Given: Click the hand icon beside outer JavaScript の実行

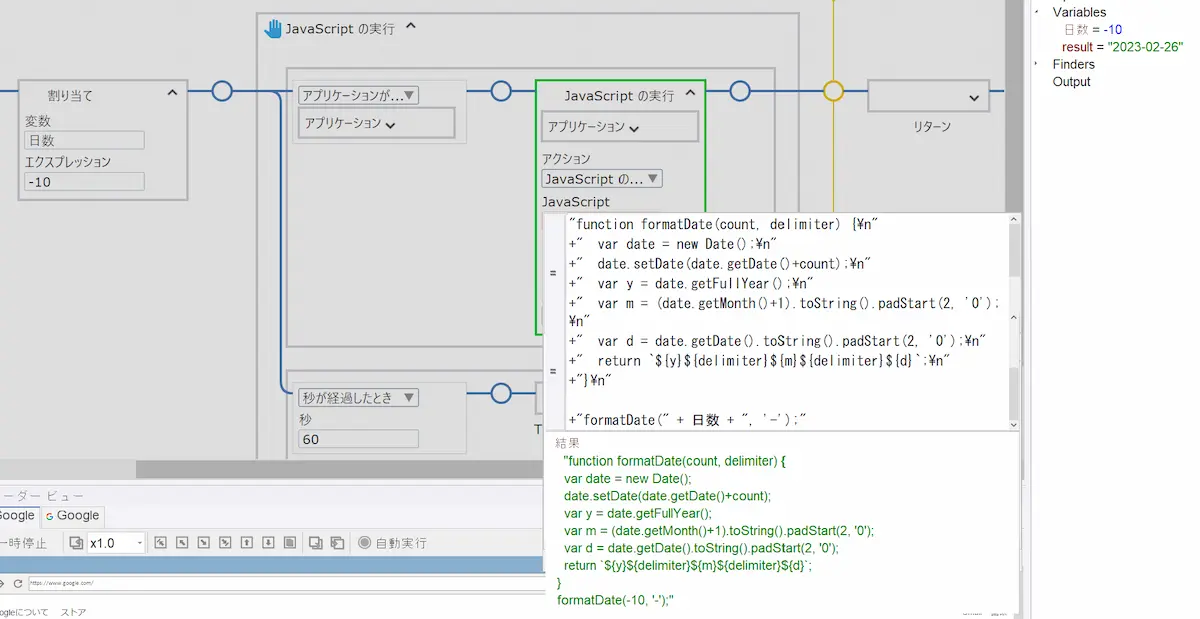Looking at the screenshot, I should (273, 29).
